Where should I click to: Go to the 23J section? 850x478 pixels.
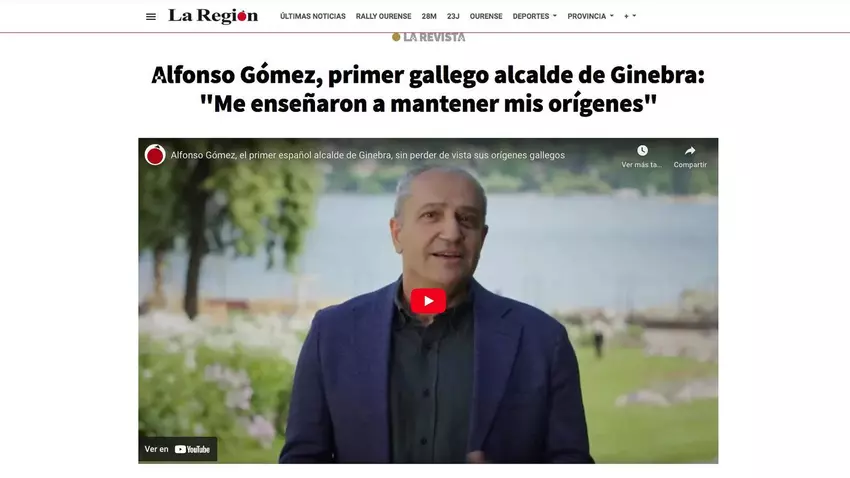[x=453, y=16]
